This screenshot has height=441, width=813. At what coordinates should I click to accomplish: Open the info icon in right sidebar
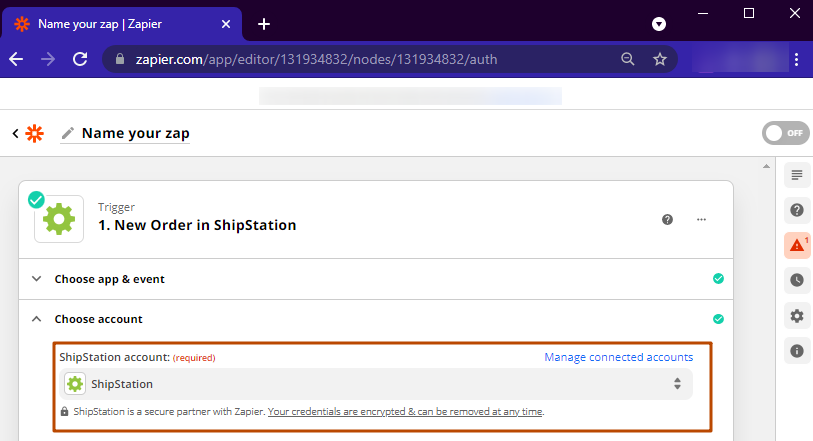tap(797, 351)
